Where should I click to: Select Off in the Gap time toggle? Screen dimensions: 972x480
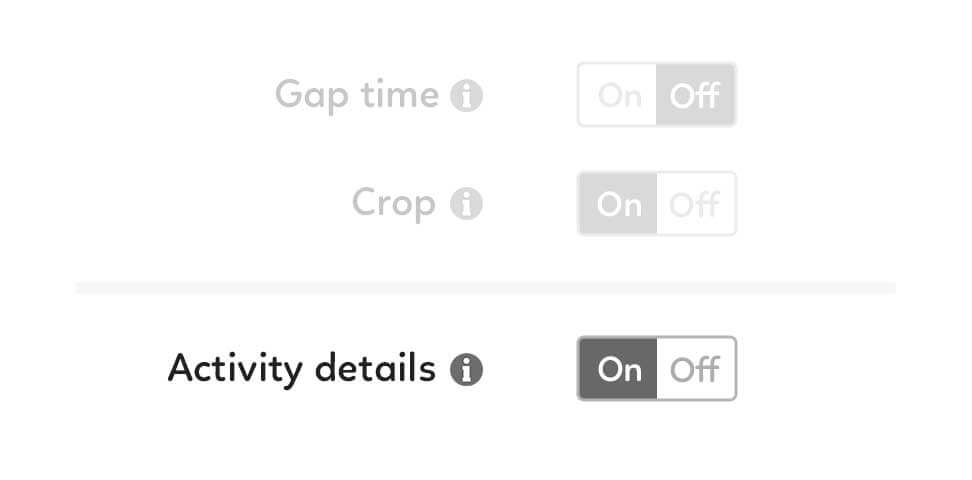coord(696,95)
